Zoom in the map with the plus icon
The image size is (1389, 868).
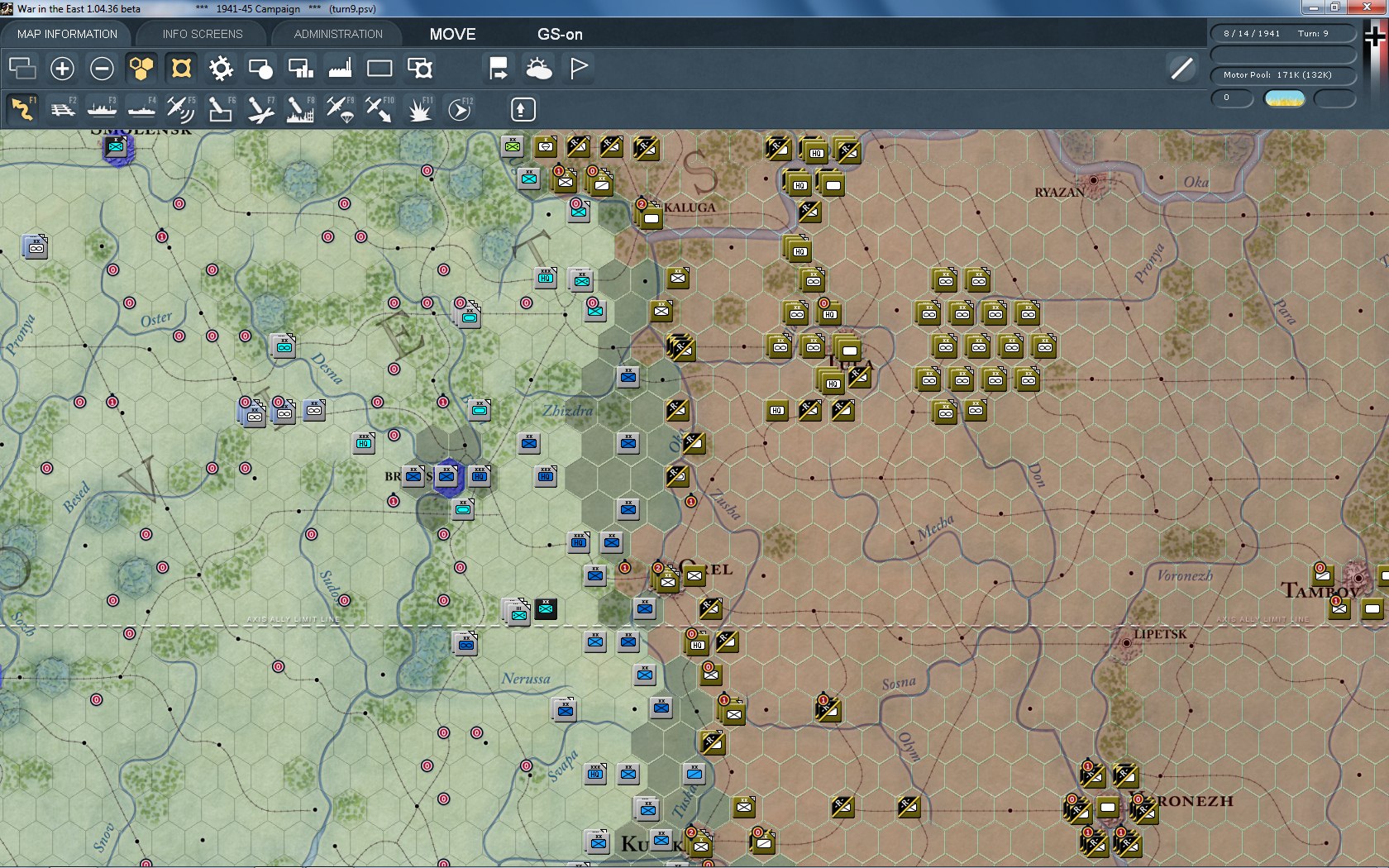point(62,68)
